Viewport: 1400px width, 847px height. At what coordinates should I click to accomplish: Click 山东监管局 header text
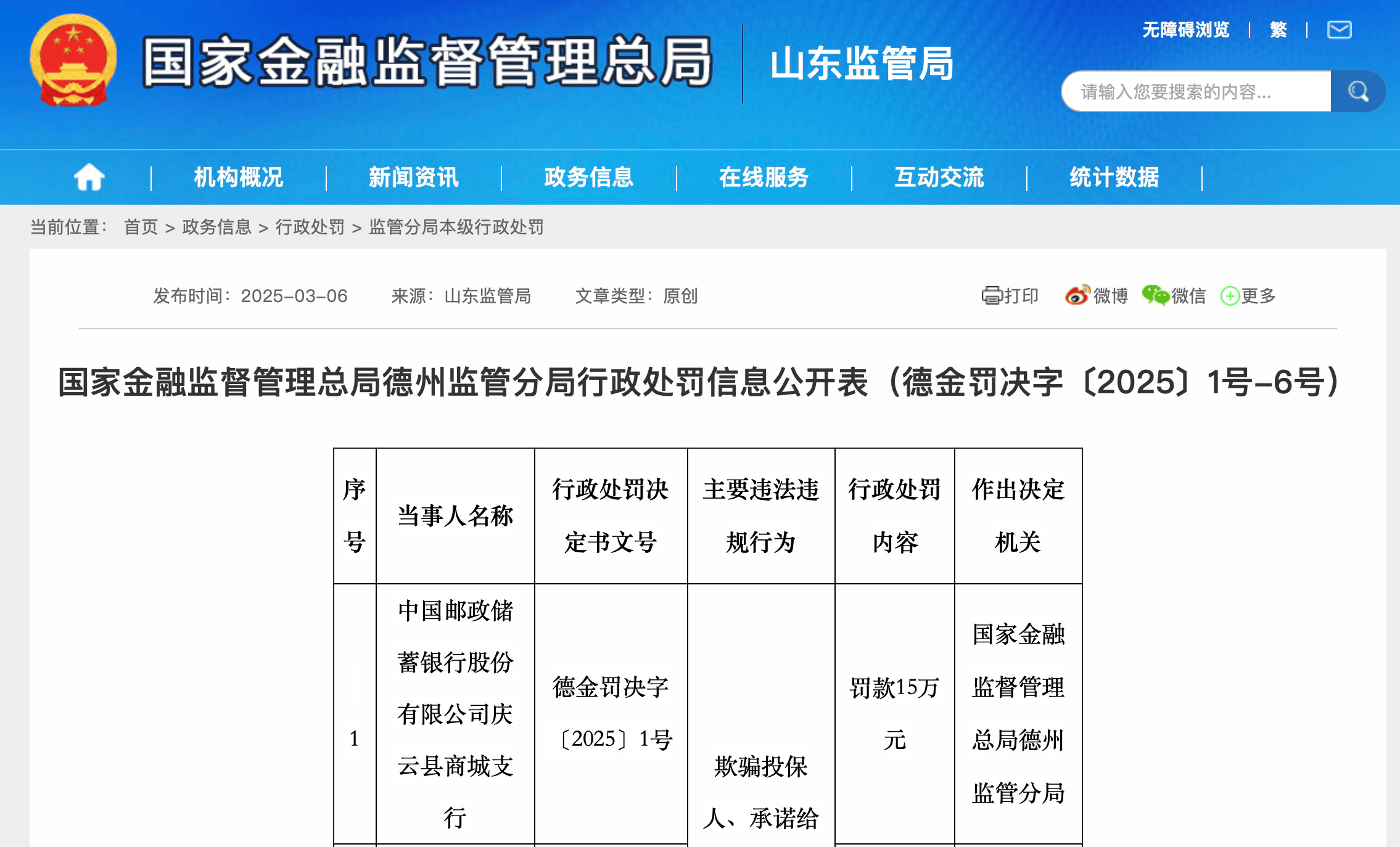862,63
